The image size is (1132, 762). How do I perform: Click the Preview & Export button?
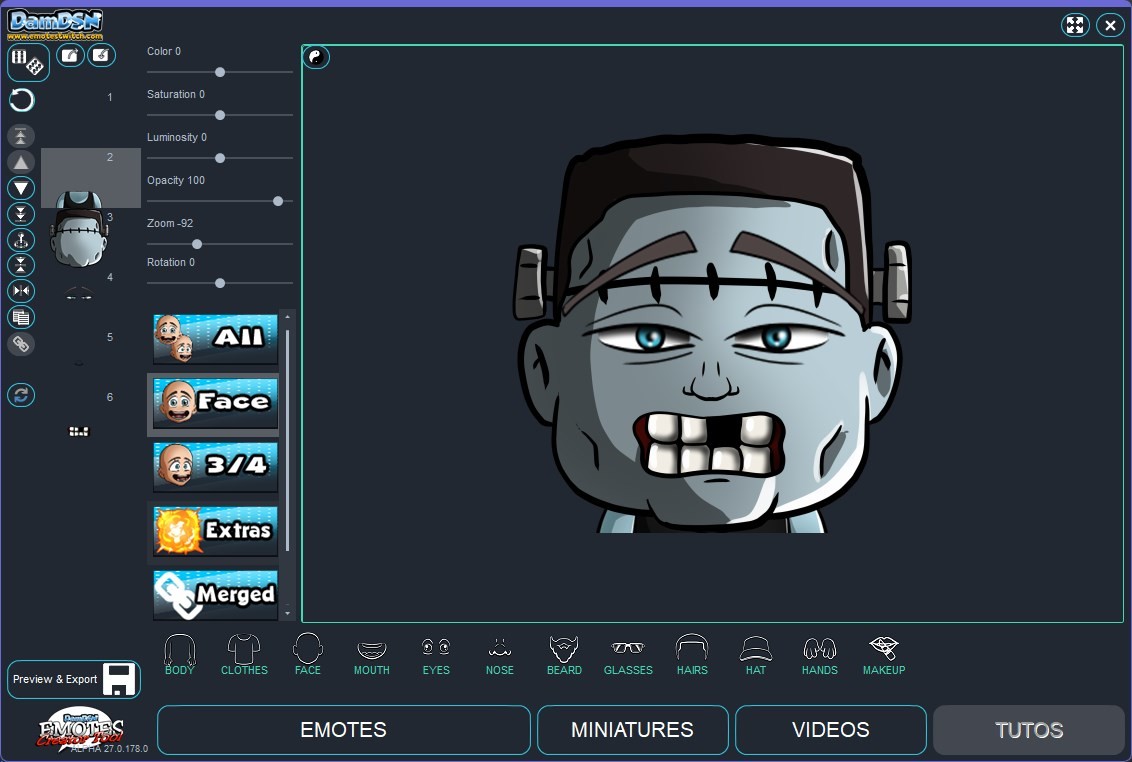(72, 679)
